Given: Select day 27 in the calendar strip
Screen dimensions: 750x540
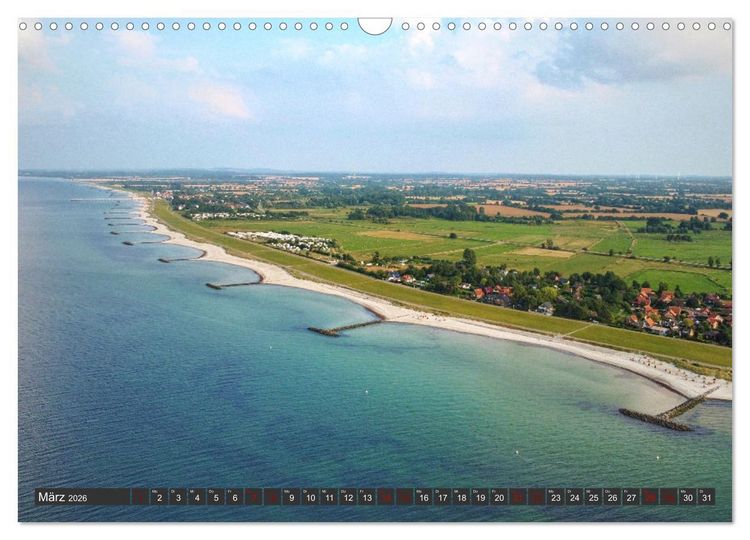Looking at the screenshot, I should pyautogui.click(x=631, y=496).
